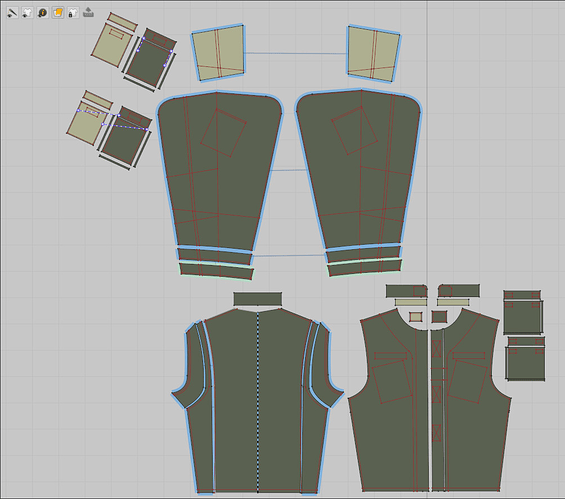This screenshot has height=499, width=565.
Task: Open the sewing line display options icon
Action: pyautogui.click(x=13, y=13)
